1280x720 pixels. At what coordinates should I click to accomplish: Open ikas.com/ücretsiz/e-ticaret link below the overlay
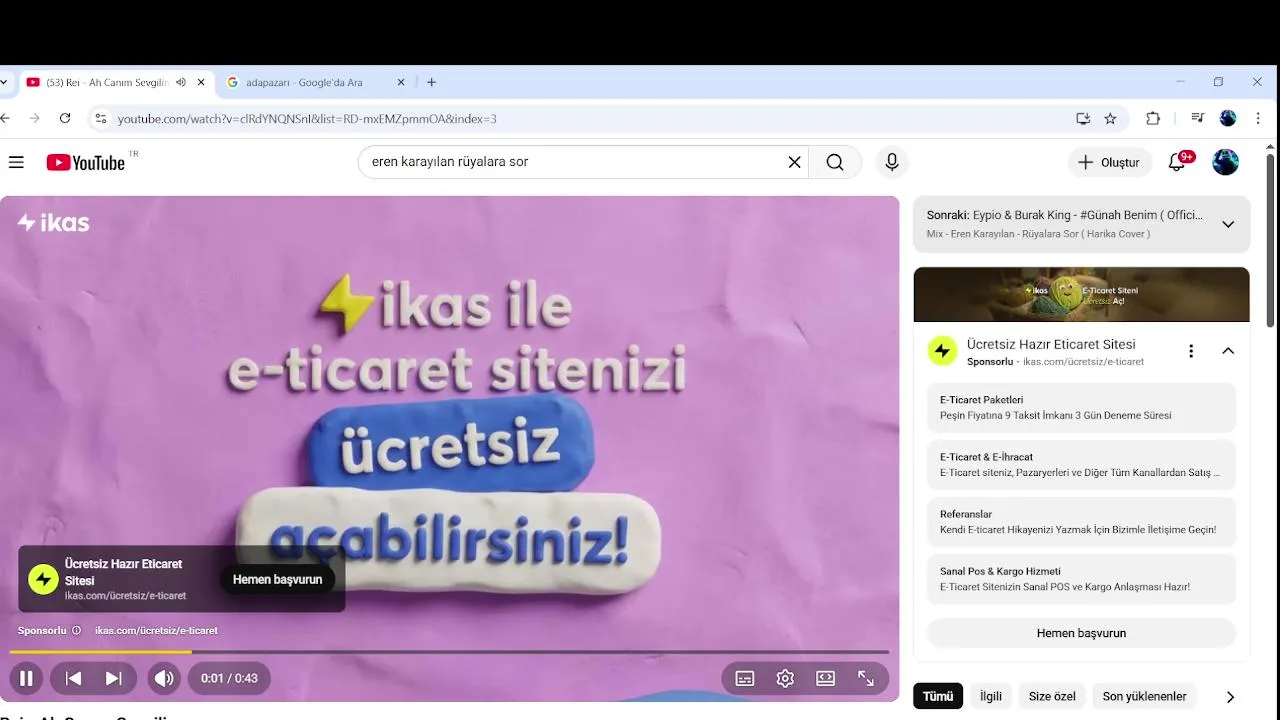pos(156,630)
